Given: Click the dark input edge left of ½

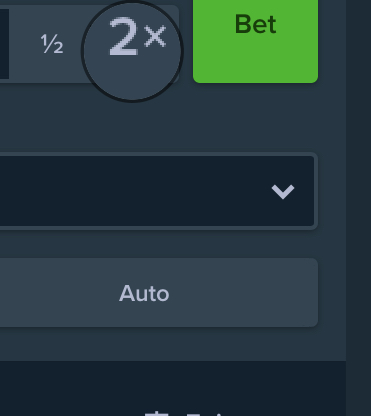Looking at the screenshot, I should coord(4,44).
